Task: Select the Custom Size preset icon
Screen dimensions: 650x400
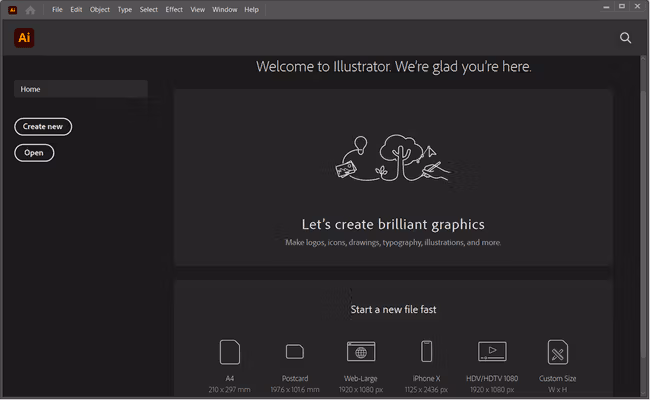Action: click(x=558, y=352)
